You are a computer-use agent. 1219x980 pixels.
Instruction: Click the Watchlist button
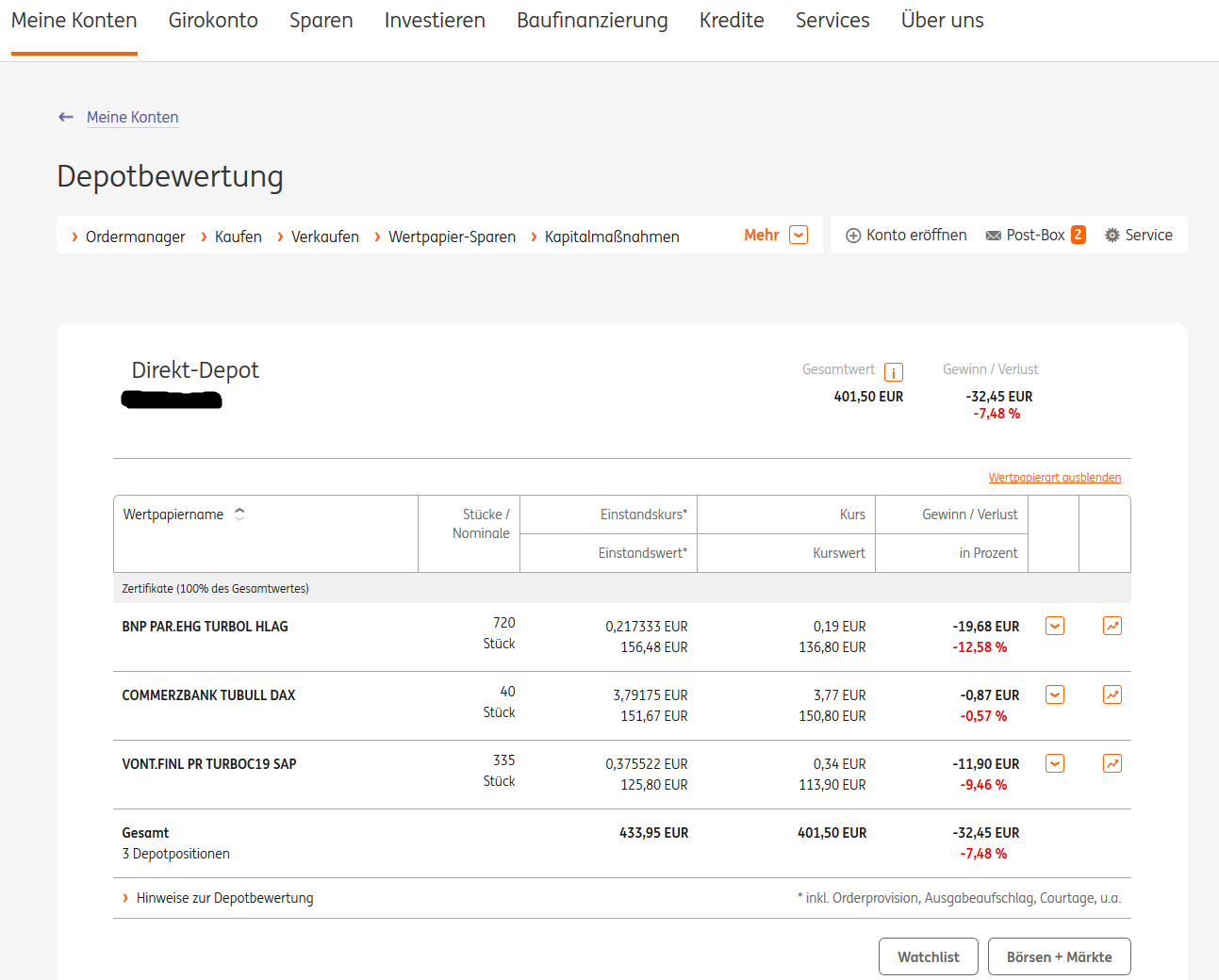click(x=928, y=956)
